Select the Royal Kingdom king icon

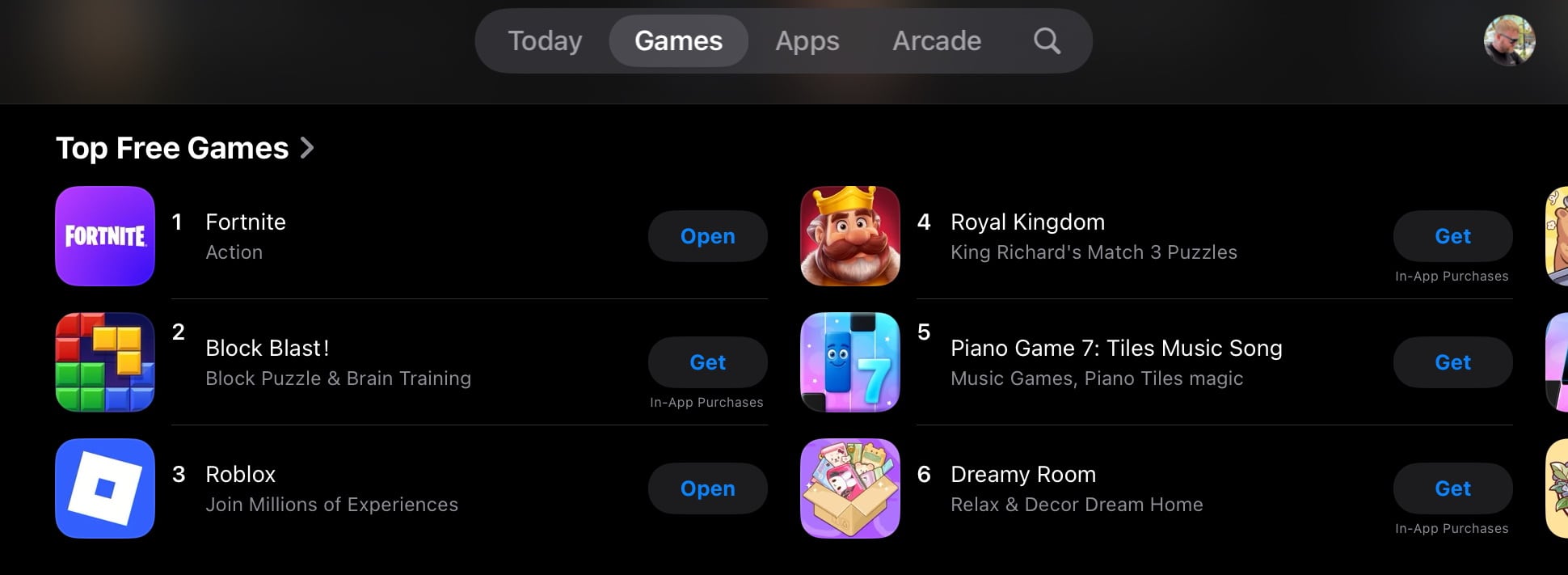(x=850, y=236)
